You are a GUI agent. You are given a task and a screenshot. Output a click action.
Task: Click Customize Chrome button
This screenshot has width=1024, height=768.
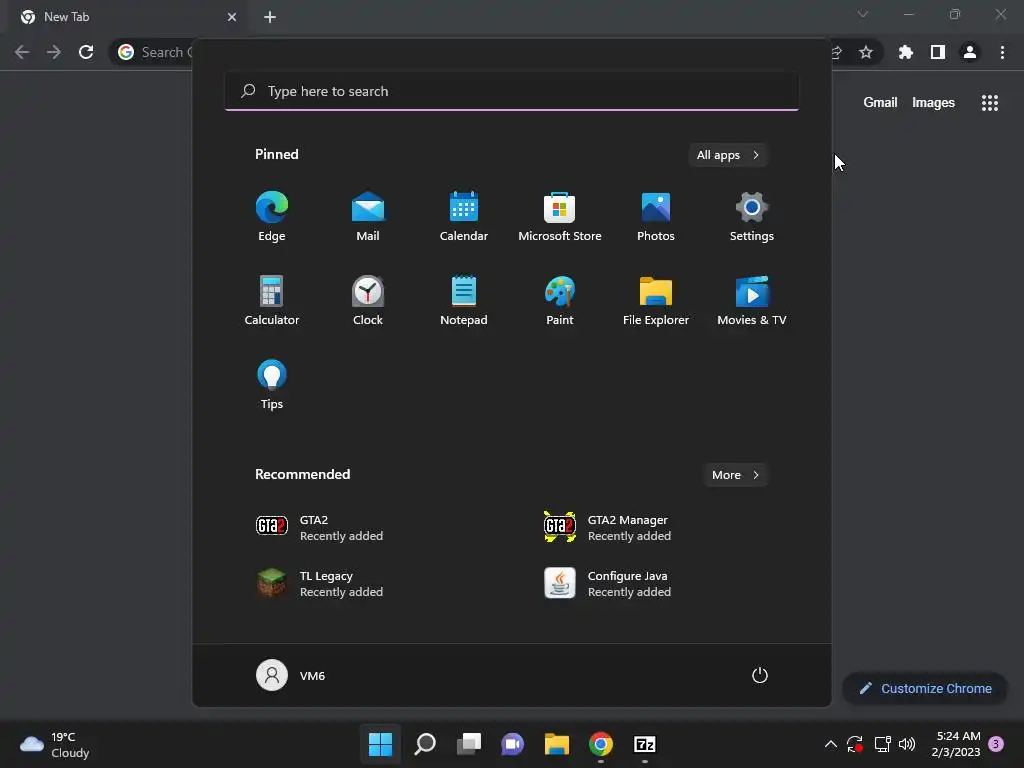click(x=925, y=688)
